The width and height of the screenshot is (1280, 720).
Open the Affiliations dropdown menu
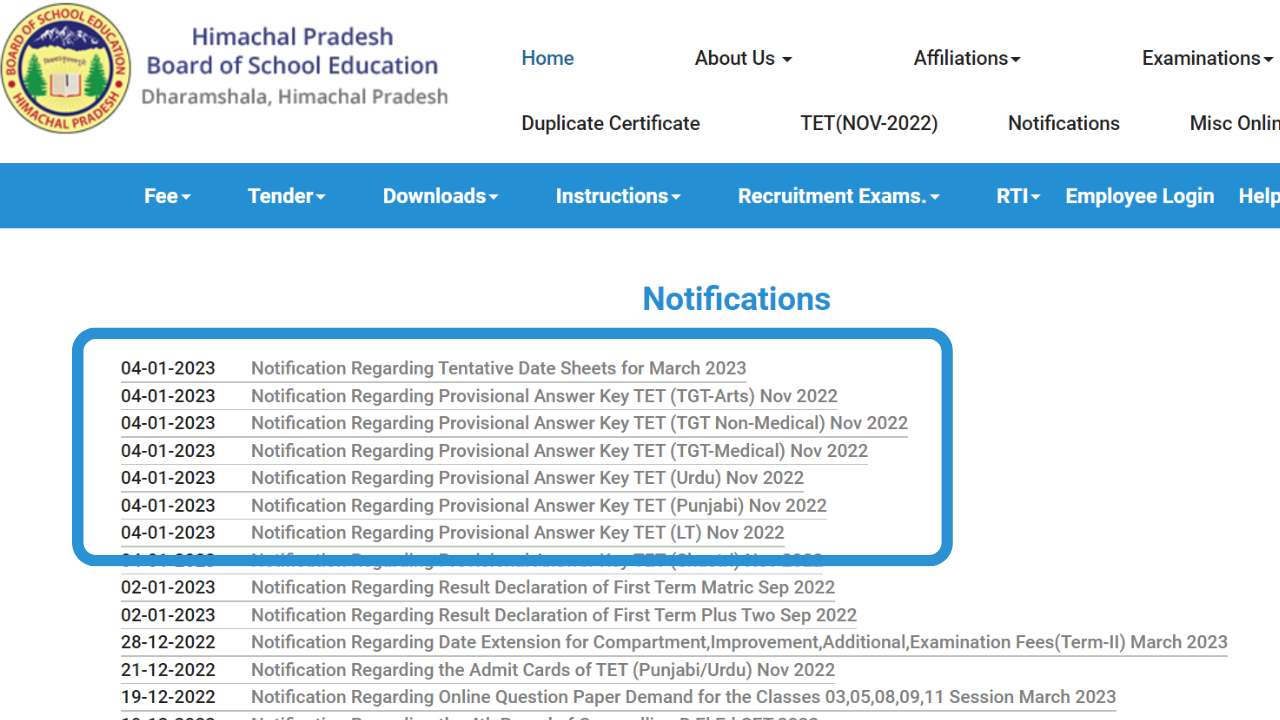(966, 58)
